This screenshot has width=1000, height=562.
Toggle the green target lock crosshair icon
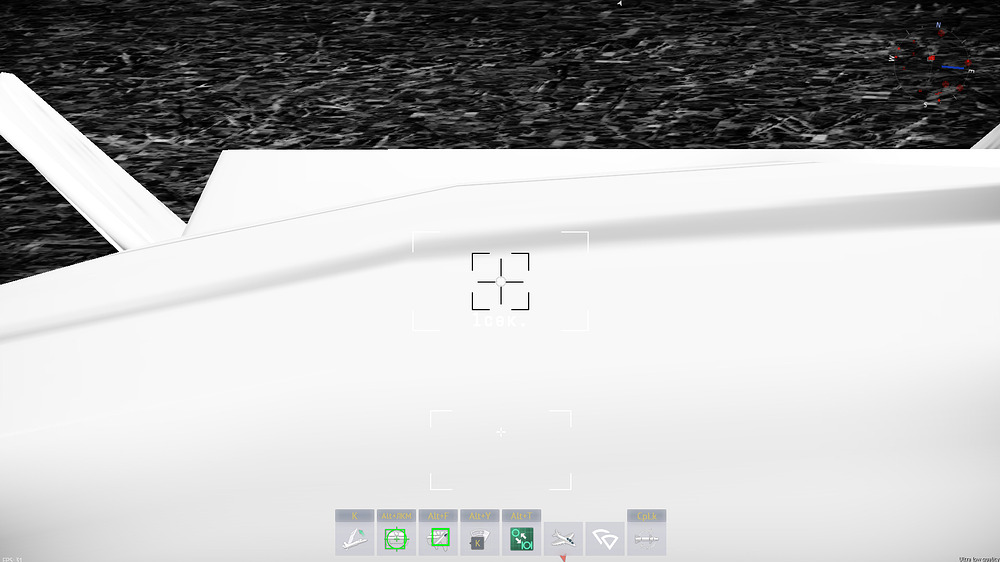pyautogui.click(x=396, y=538)
